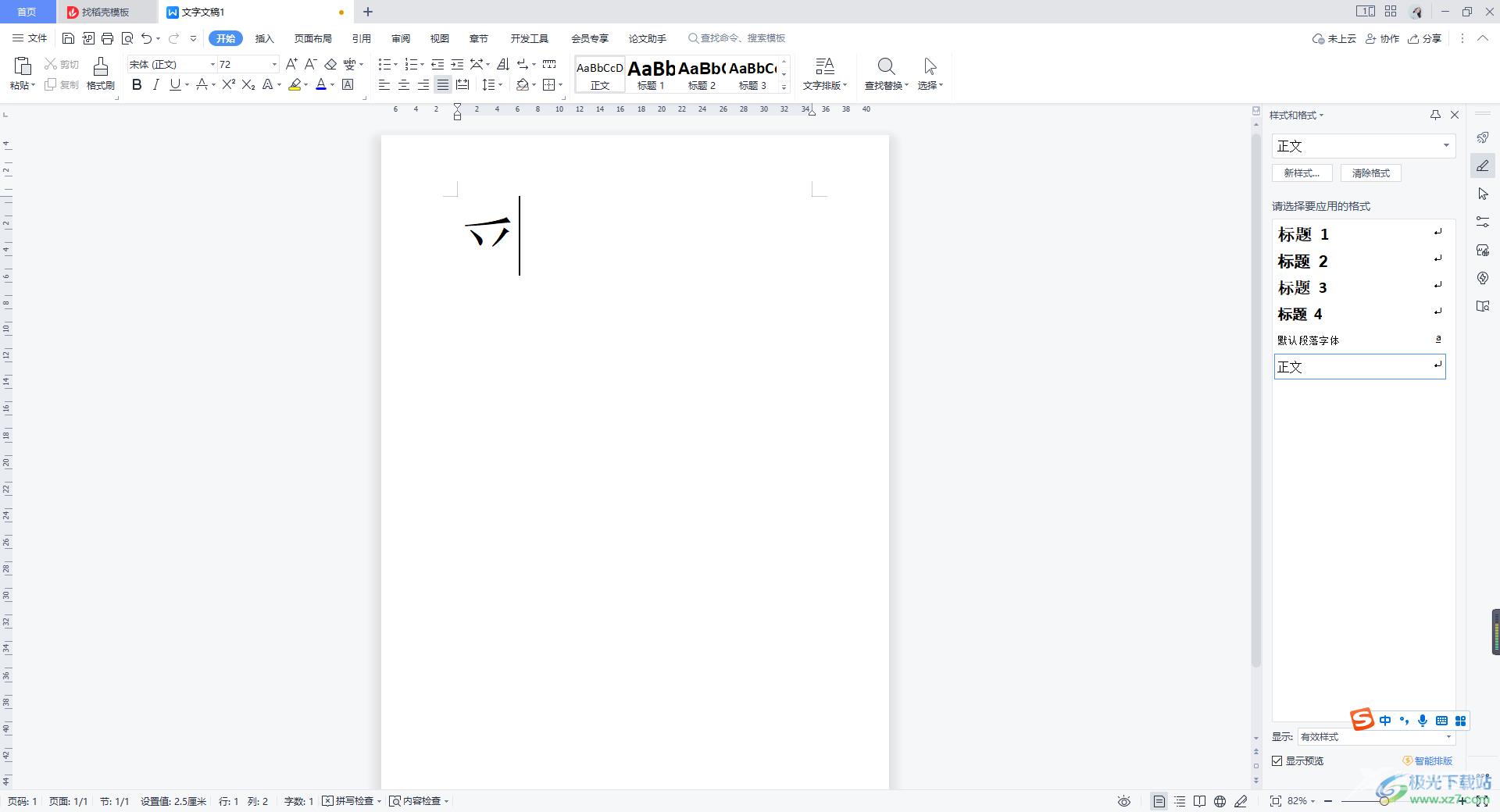The width and height of the screenshot is (1500, 812).
Task: Switch to the Insert (插入) tab
Action: [265, 38]
